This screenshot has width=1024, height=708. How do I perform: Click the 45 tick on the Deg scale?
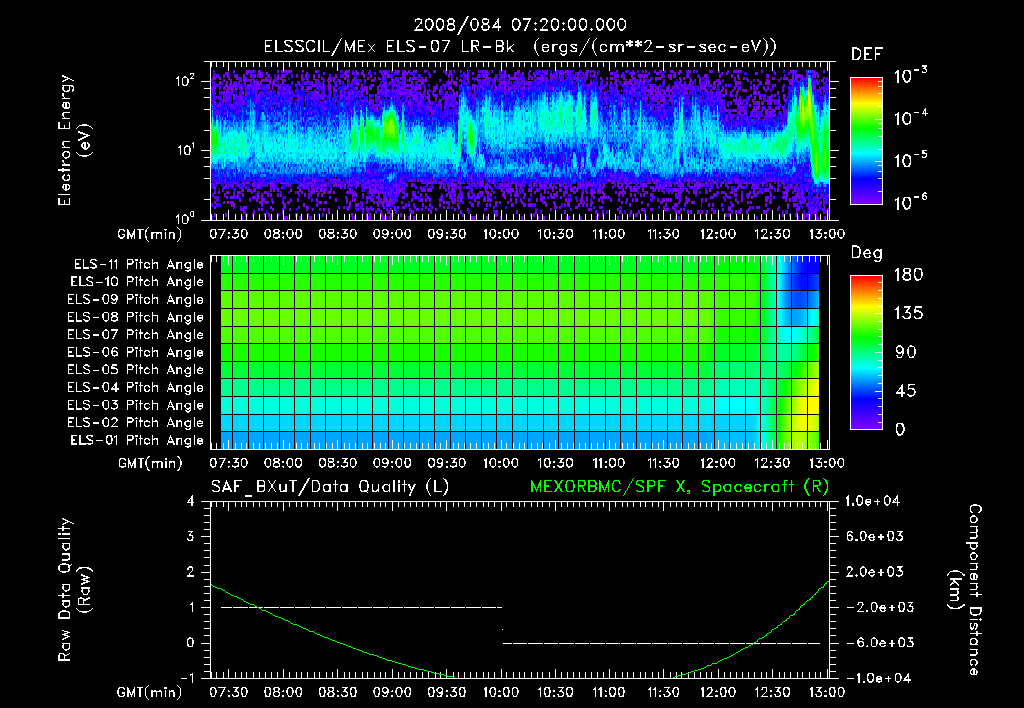pos(906,391)
